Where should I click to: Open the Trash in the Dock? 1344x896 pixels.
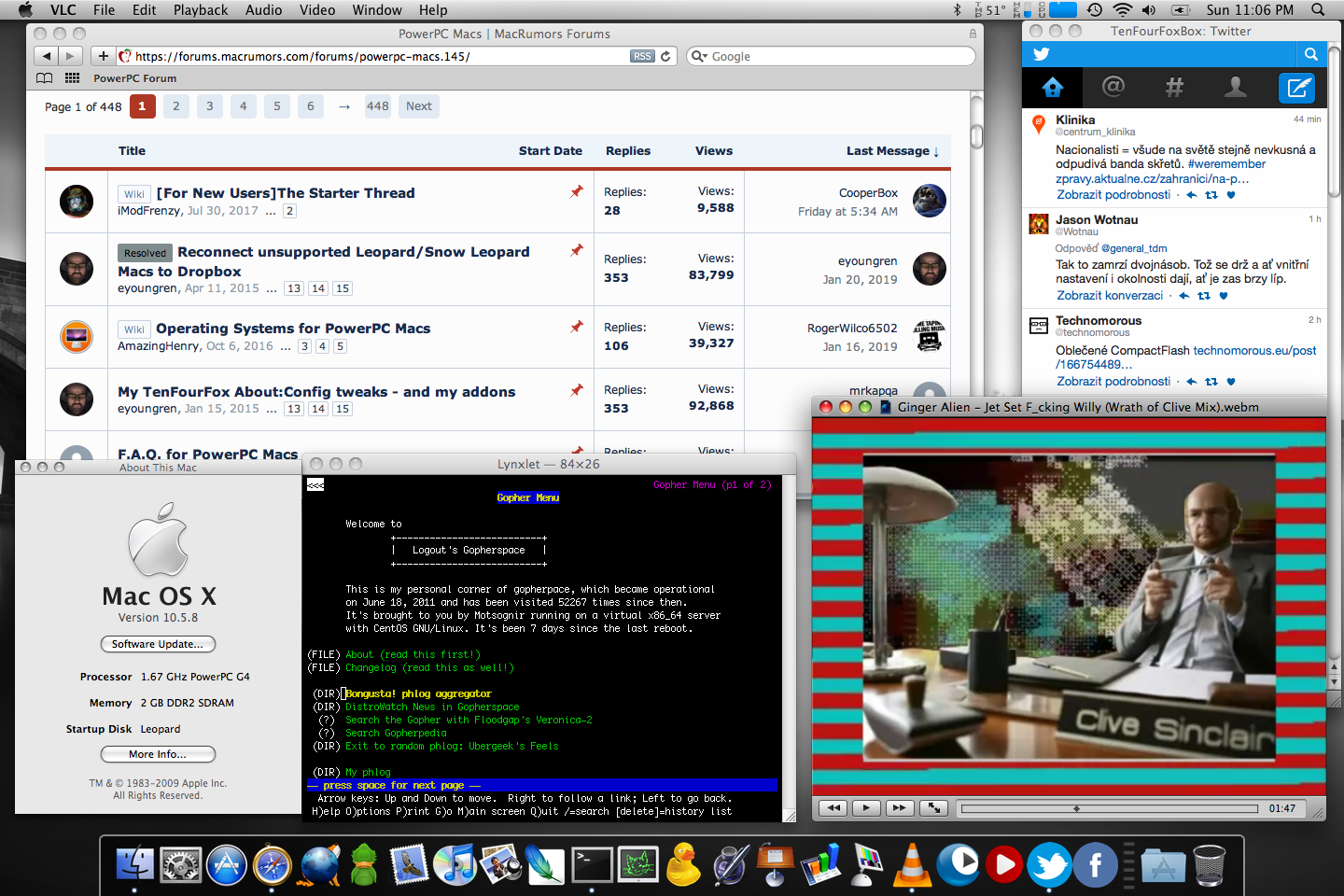coord(1209,865)
